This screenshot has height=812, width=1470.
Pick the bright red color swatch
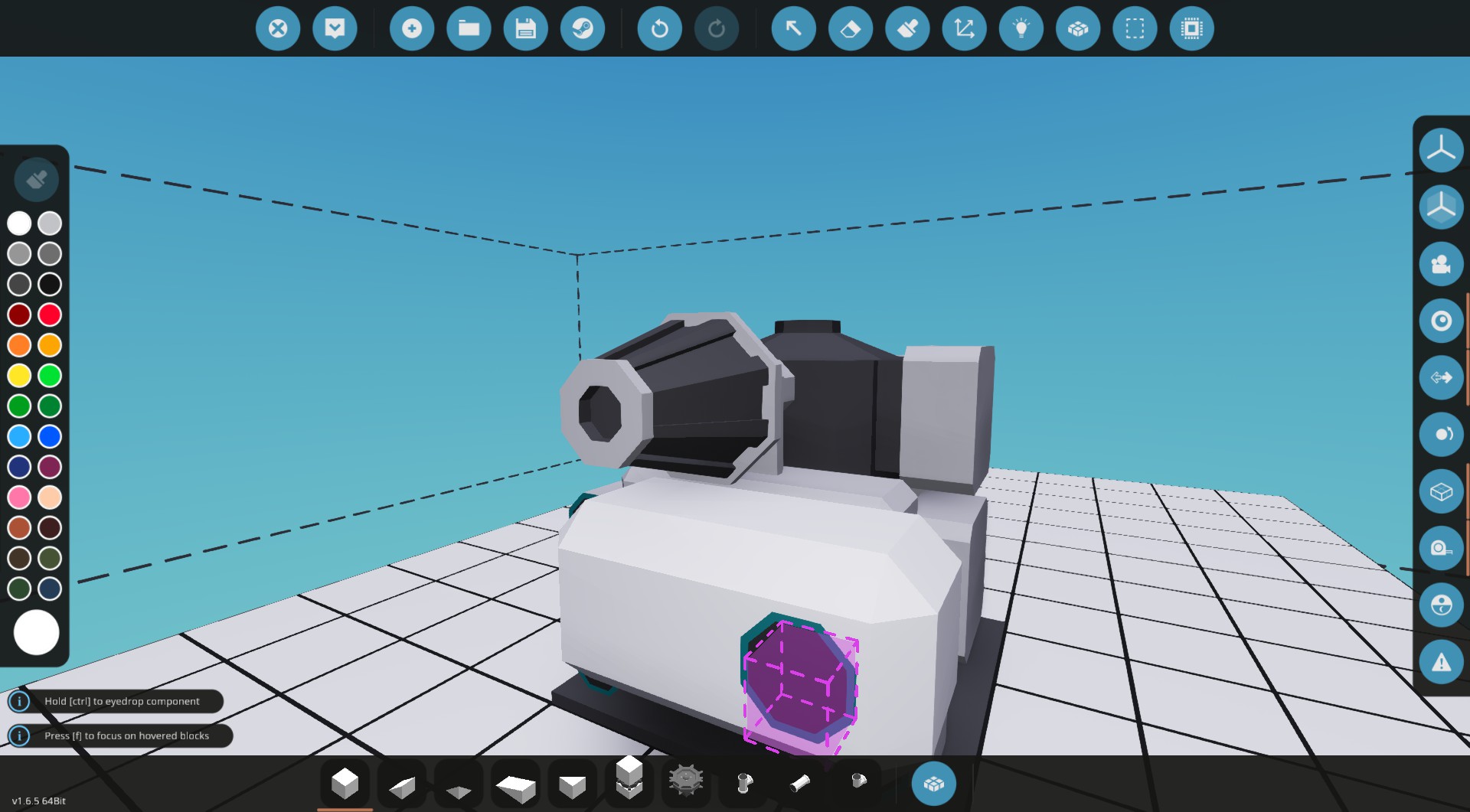pyautogui.click(x=50, y=315)
